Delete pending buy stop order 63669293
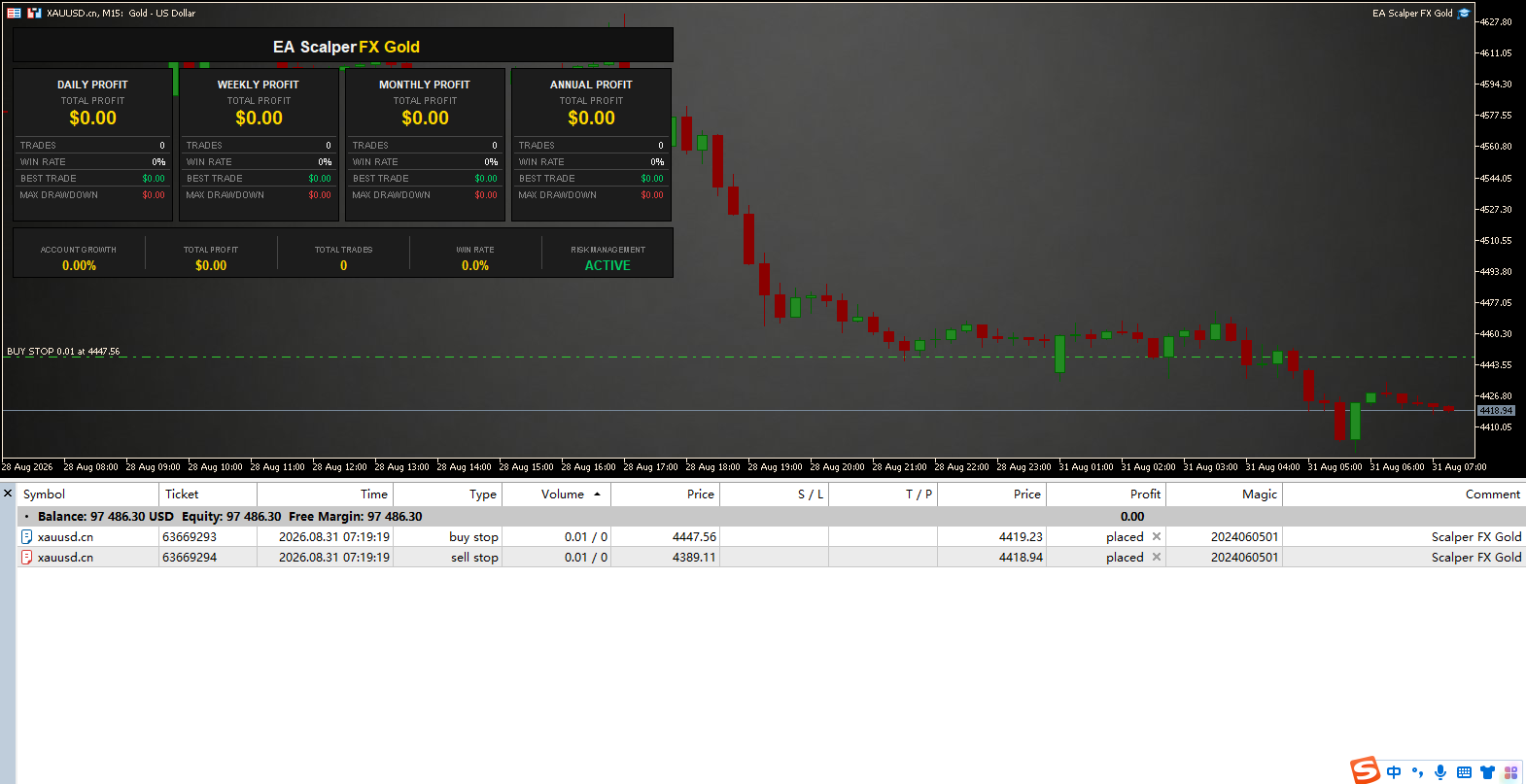Viewport: 1526px width, 784px height. click(x=1157, y=536)
